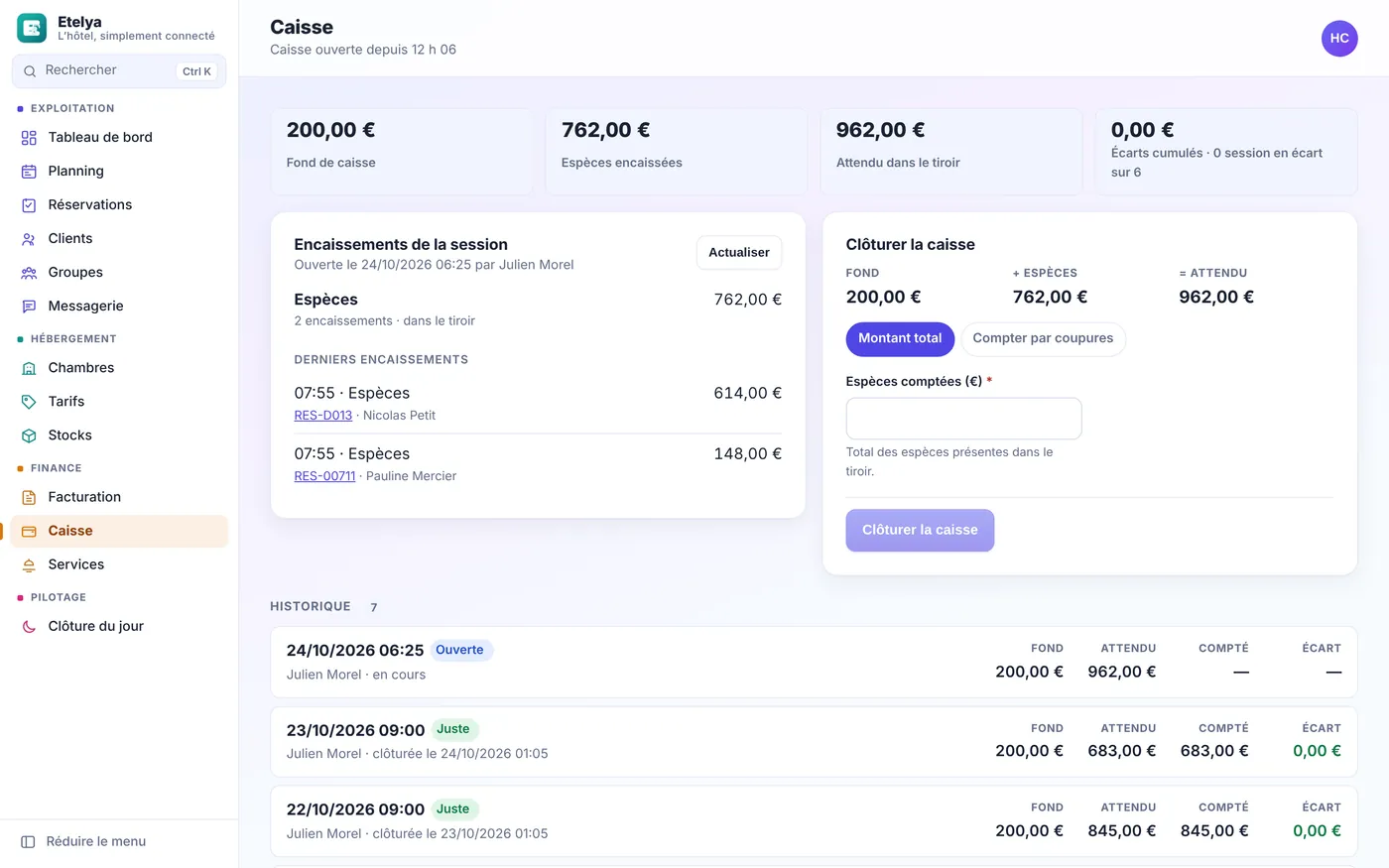Open reservation link RES-00711

coord(324,475)
